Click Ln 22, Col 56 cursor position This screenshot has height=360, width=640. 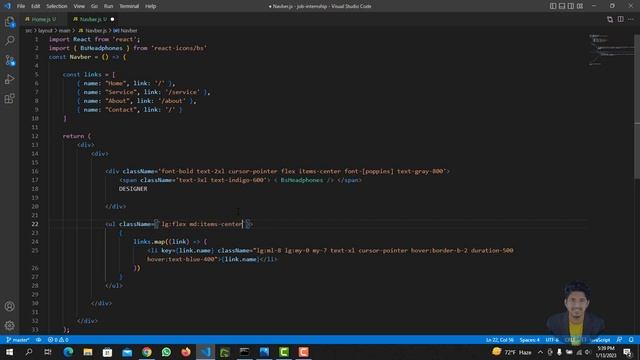500,340
